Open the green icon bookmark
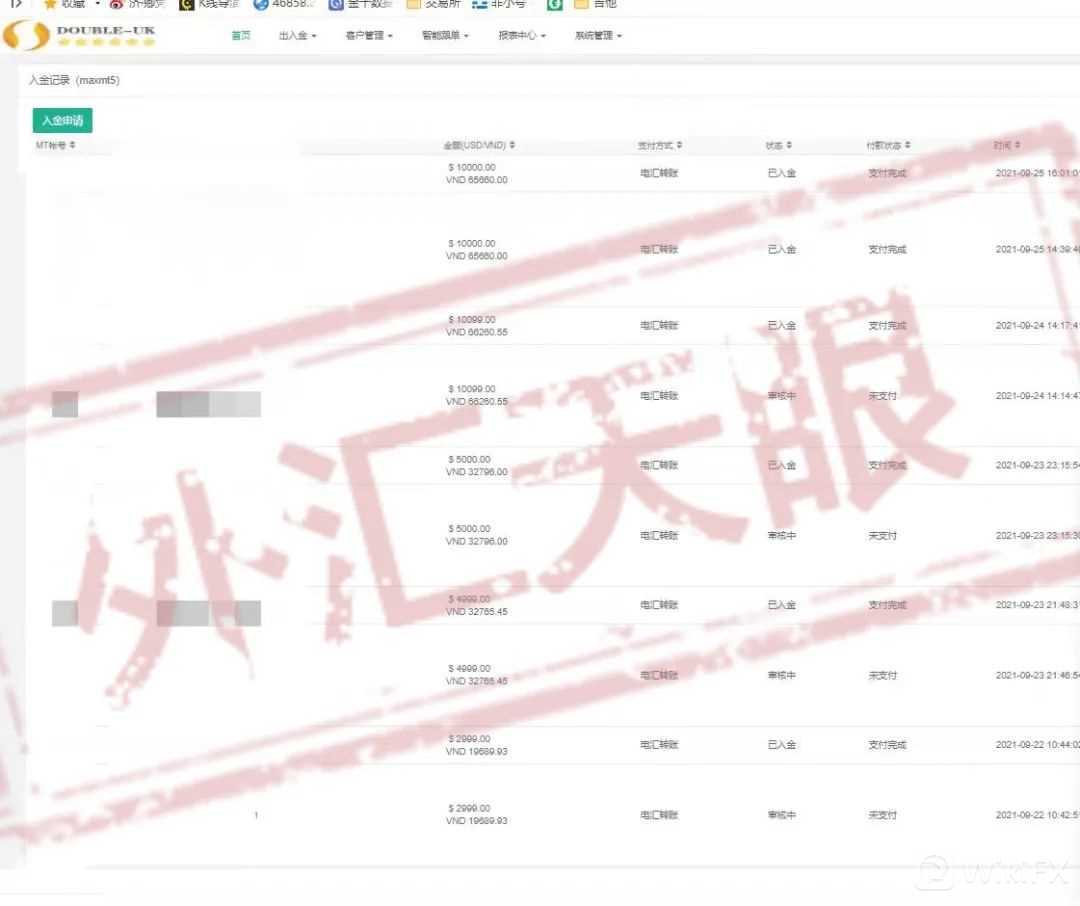The height and width of the screenshot is (906, 1080). pyautogui.click(x=554, y=4)
